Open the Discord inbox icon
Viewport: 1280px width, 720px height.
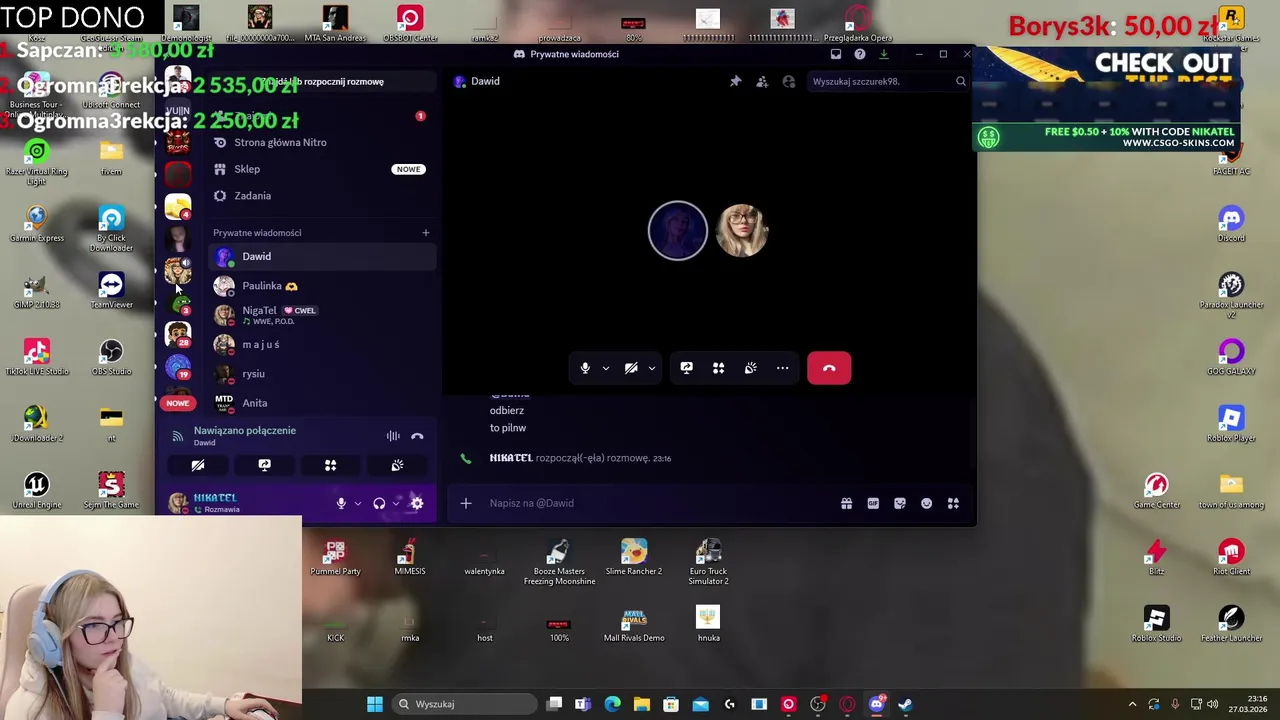(x=836, y=54)
